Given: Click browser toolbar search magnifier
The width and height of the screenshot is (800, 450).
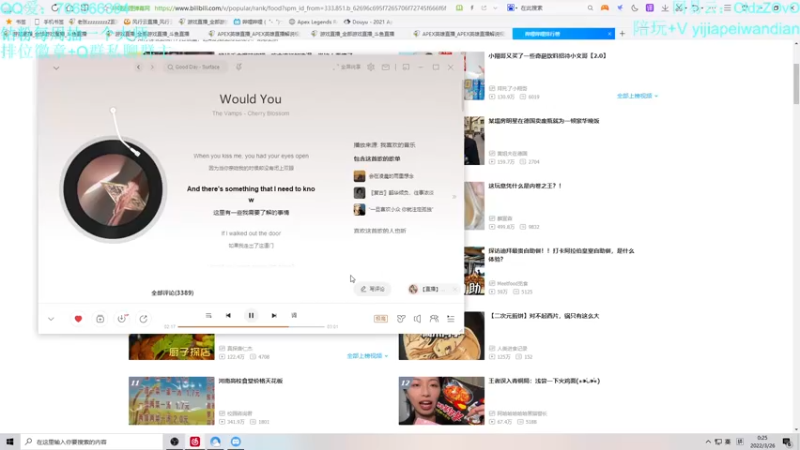Looking at the screenshot, I should (590, 8).
